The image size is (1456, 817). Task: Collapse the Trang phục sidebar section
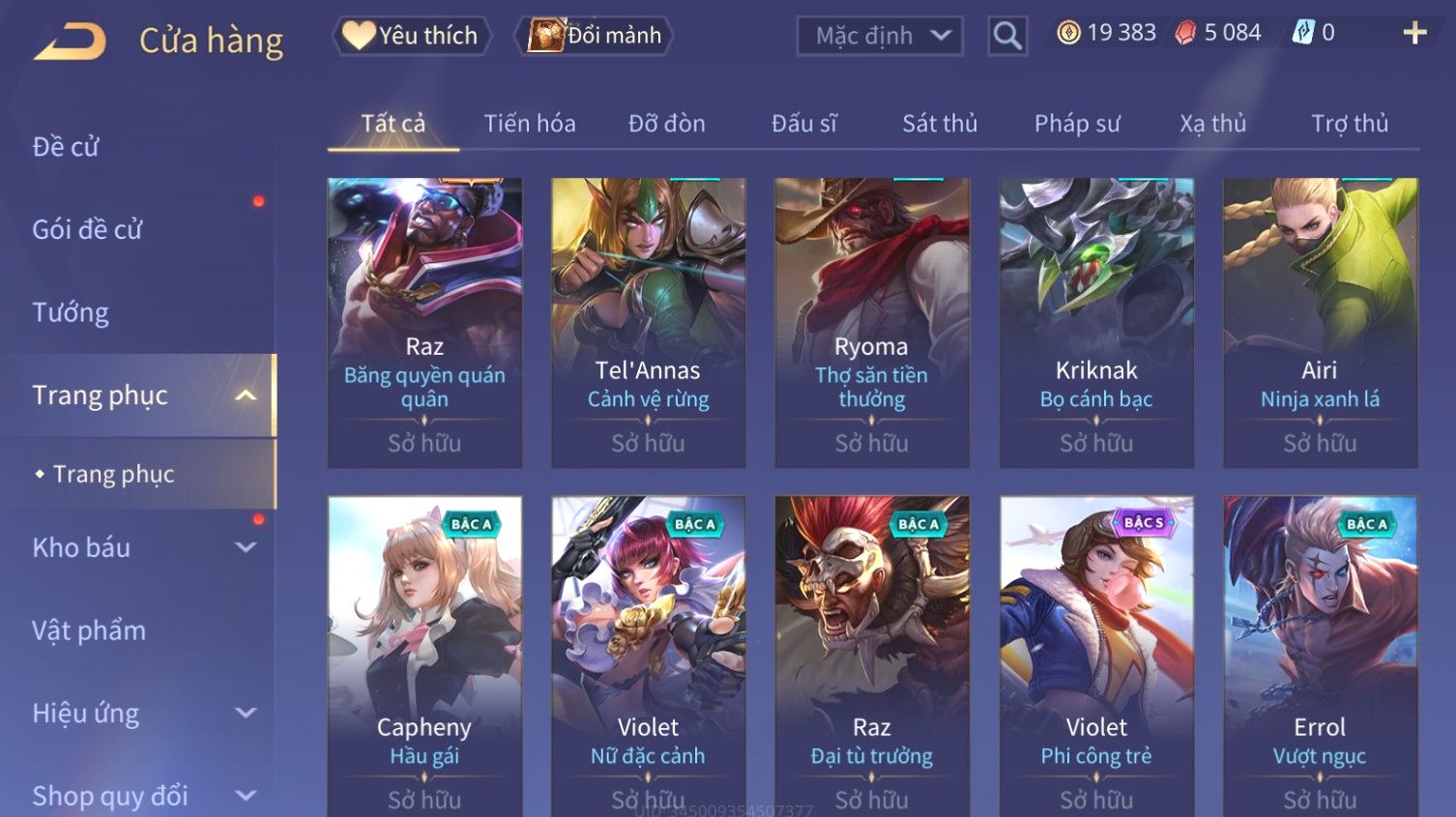tap(246, 395)
